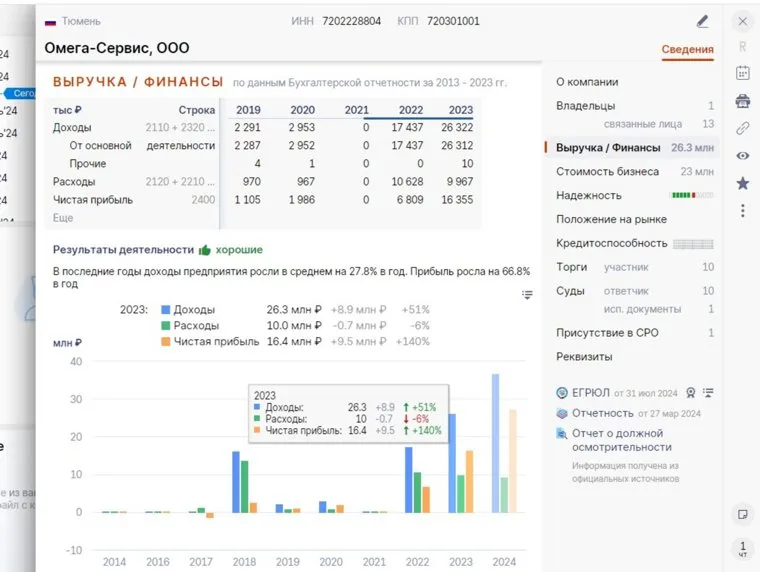The width and height of the screenshot is (760, 572).
Task: Open chart display options list icon
Action: click(x=527, y=295)
